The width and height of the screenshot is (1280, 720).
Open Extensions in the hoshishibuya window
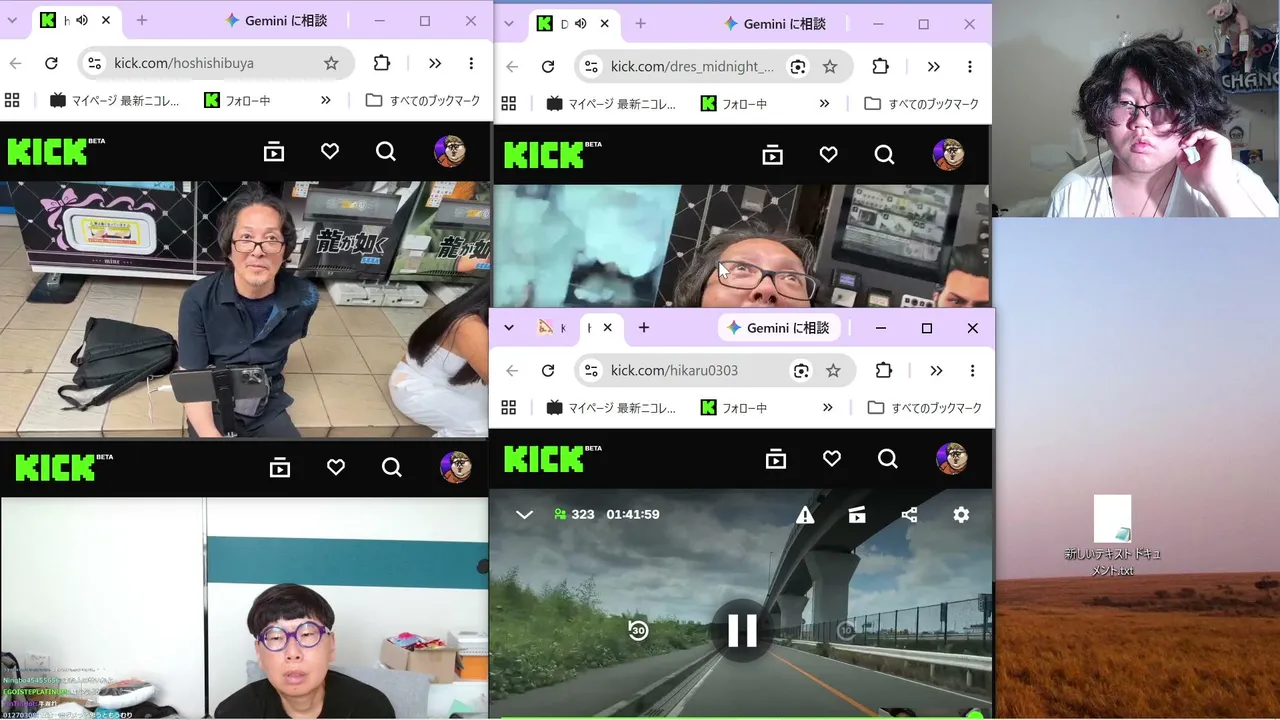[x=381, y=63]
